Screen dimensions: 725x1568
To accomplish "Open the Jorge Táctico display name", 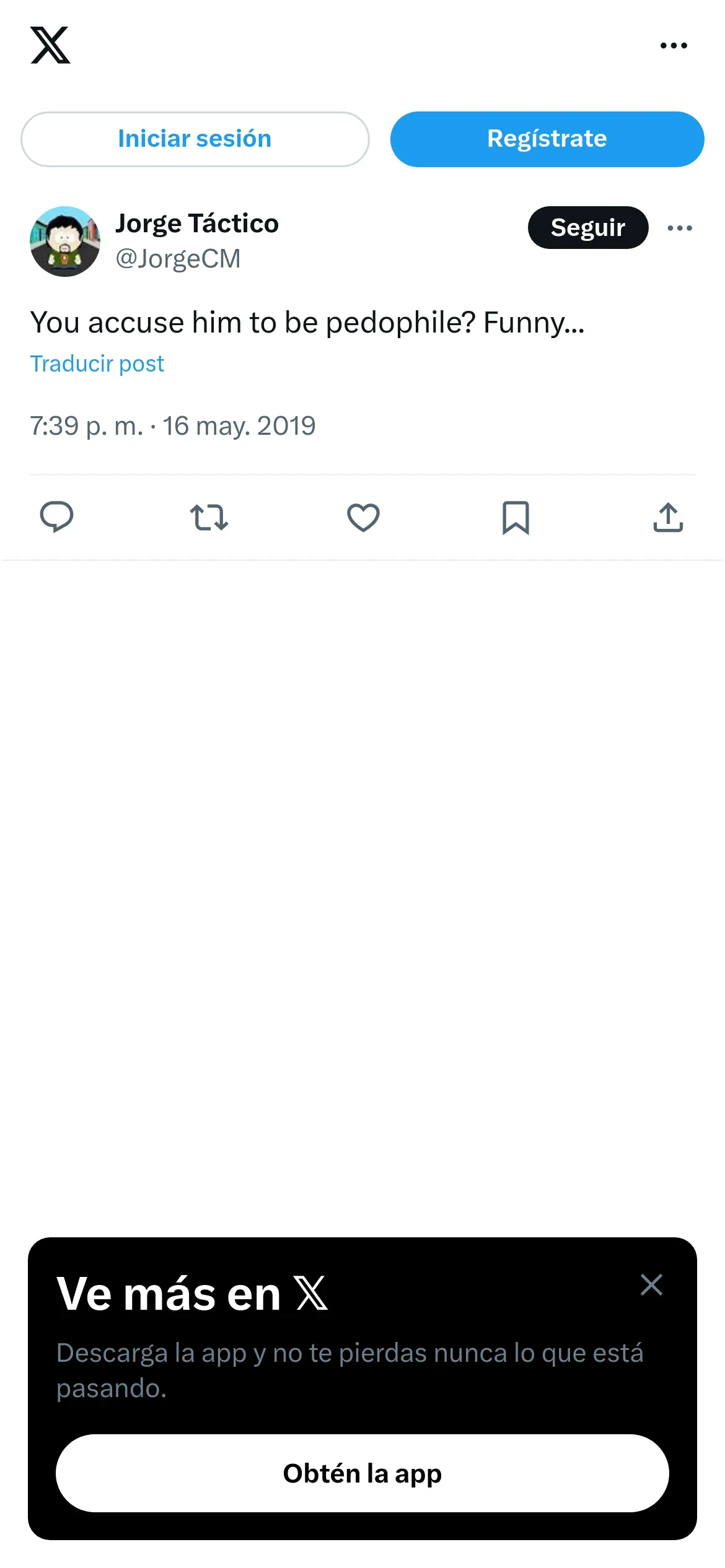I will click(x=197, y=224).
